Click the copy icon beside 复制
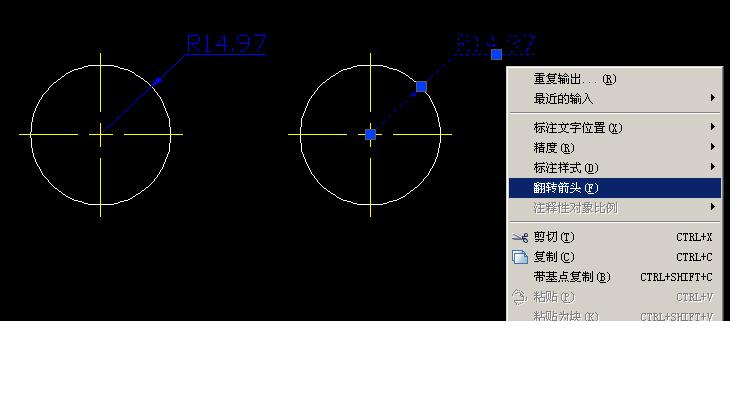The image size is (730, 400). pos(520,257)
